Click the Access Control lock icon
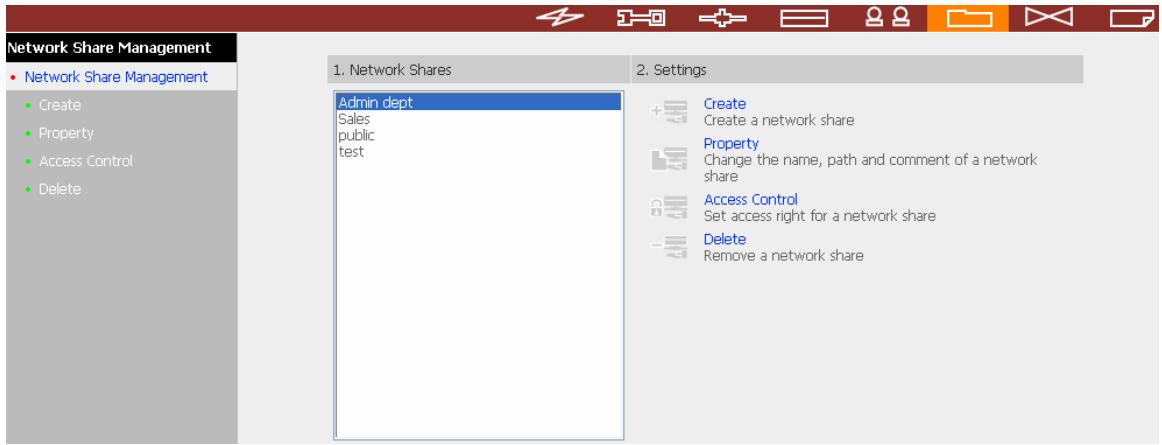The width and height of the screenshot is (1162, 445). [669, 208]
